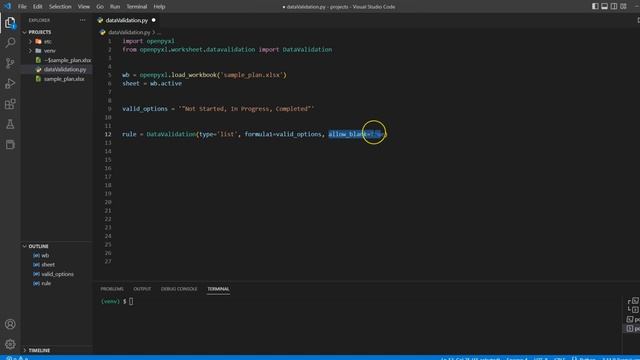
Task: Open the Explorer view in the activity bar
Action: coord(10,23)
